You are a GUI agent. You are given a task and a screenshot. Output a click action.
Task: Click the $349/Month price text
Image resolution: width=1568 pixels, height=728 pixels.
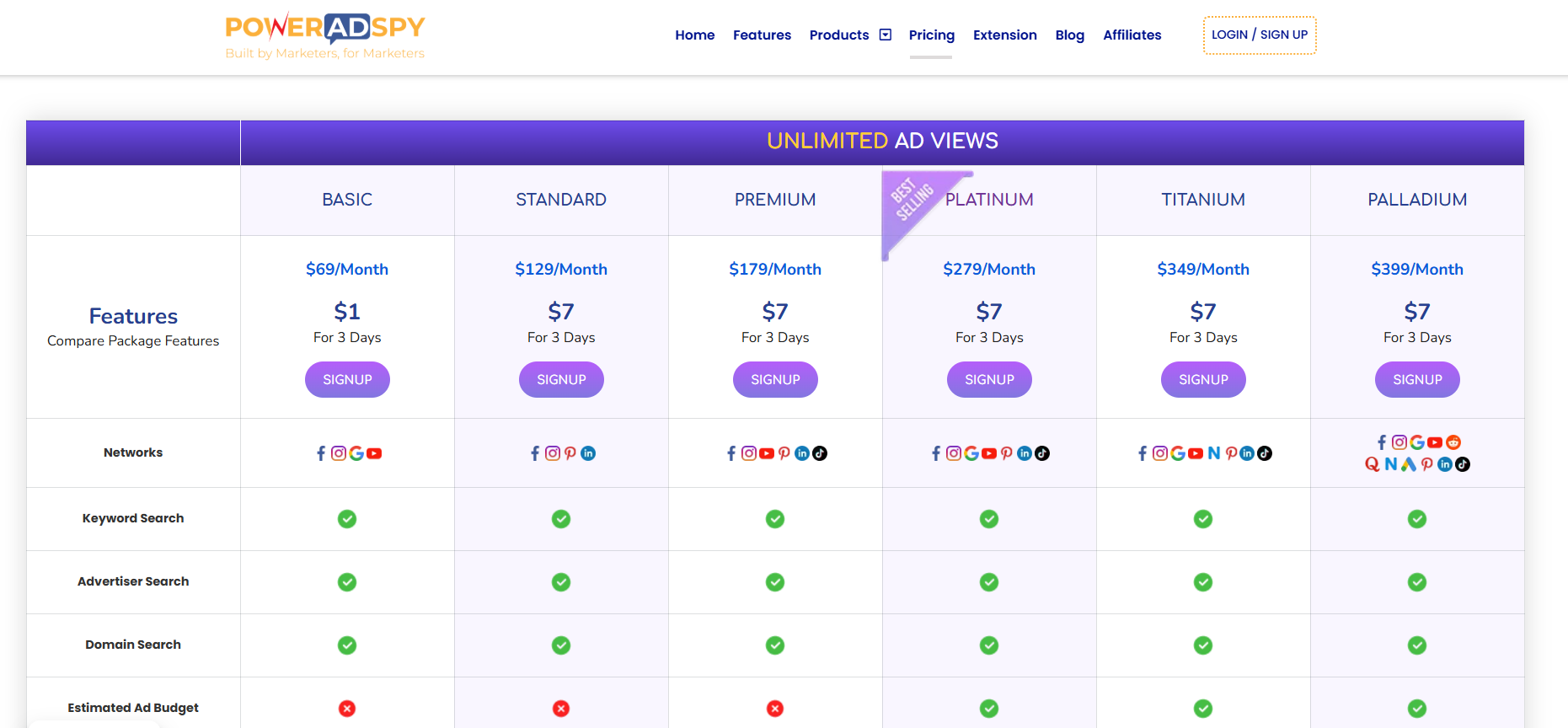point(1203,269)
